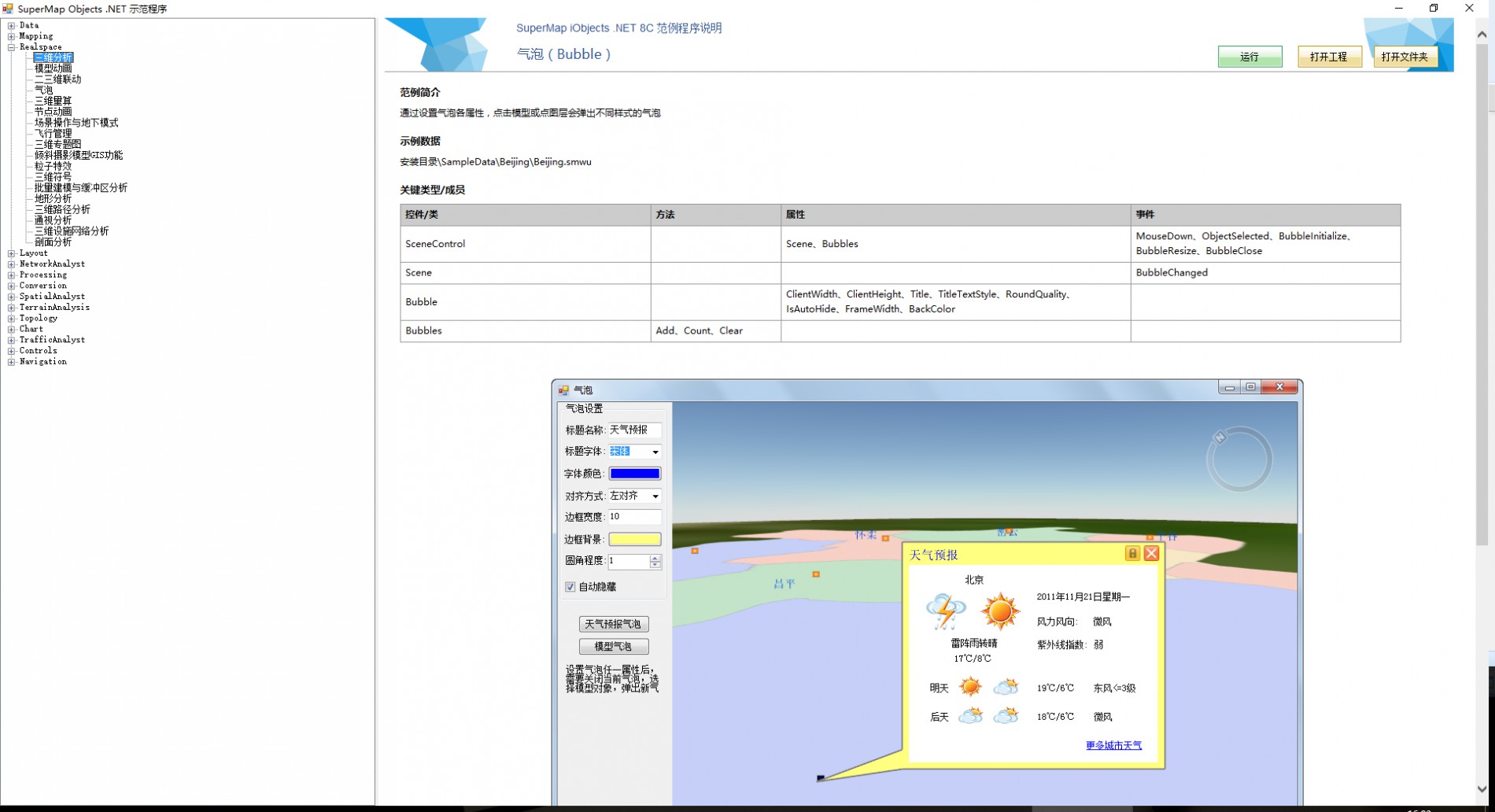Expand the TrafficAnalyst tree node
1495x812 pixels.
coord(12,340)
